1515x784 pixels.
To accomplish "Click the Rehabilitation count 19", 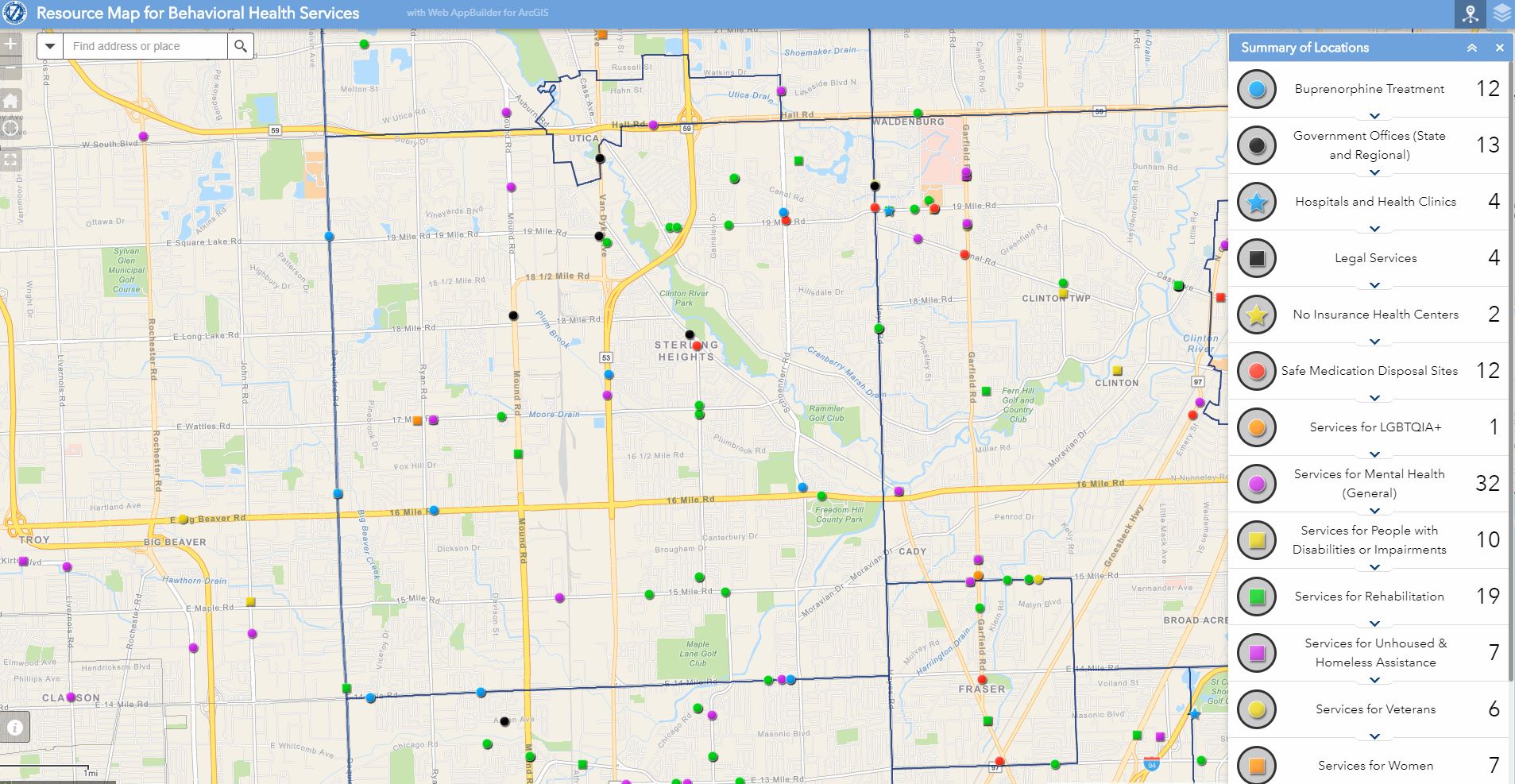I will click(1487, 596).
